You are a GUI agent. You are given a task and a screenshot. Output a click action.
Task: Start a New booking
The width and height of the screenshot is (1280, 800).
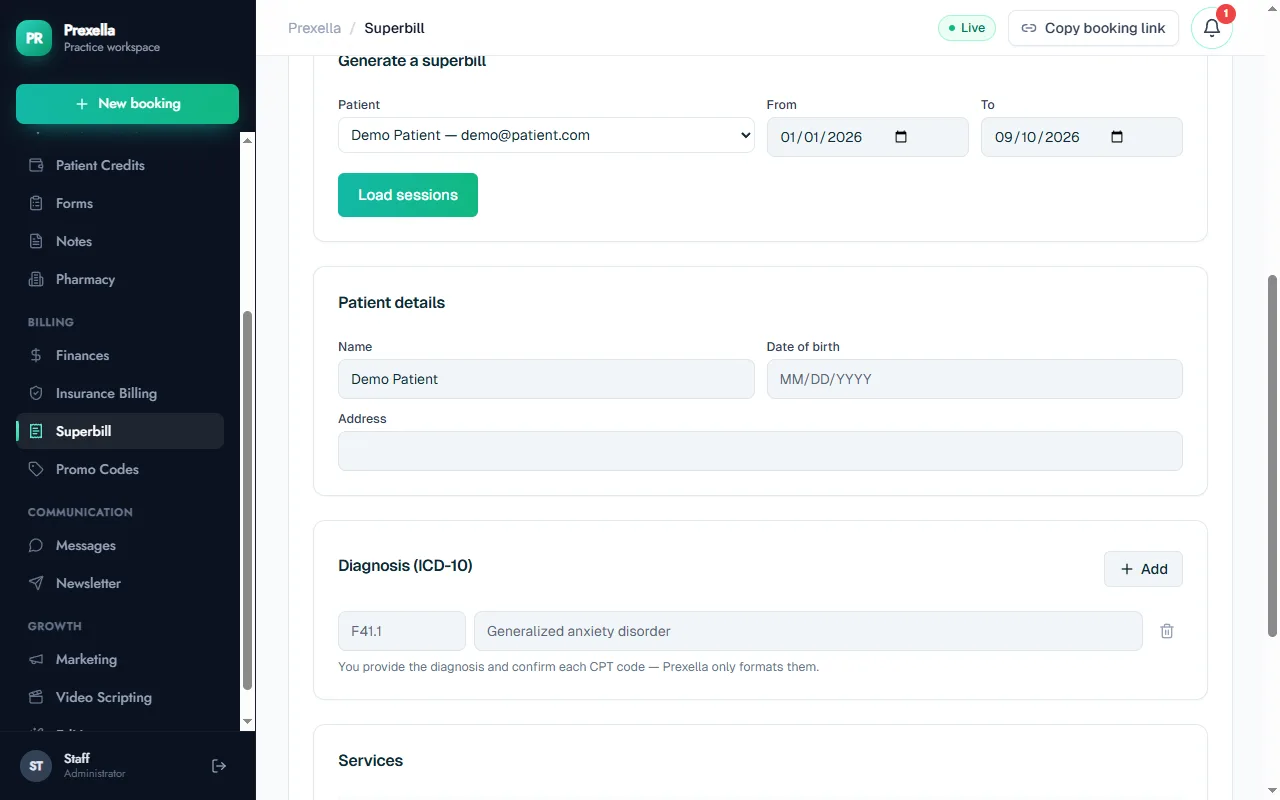pos(127,104)
